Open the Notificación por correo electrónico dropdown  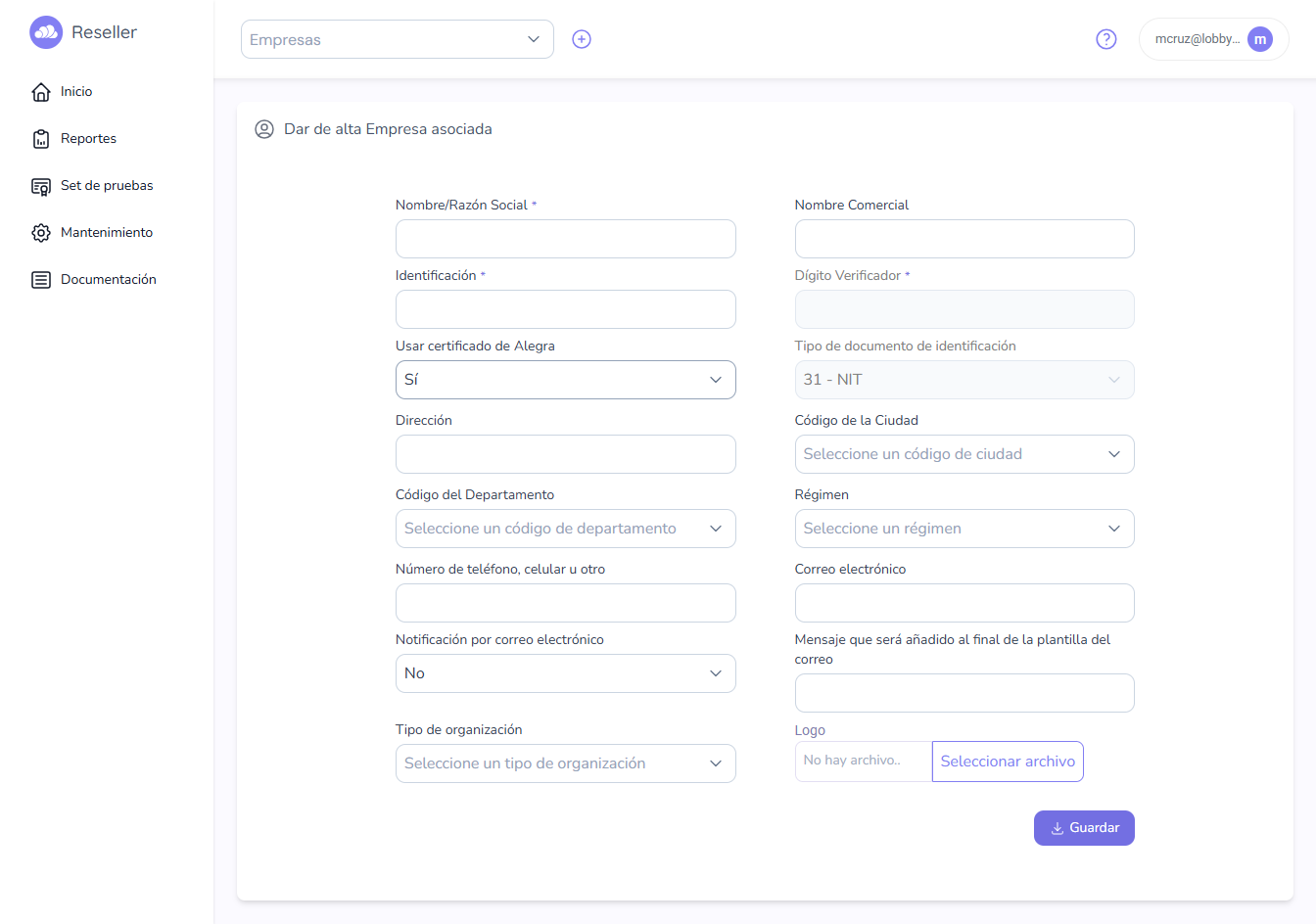(566, 673)
